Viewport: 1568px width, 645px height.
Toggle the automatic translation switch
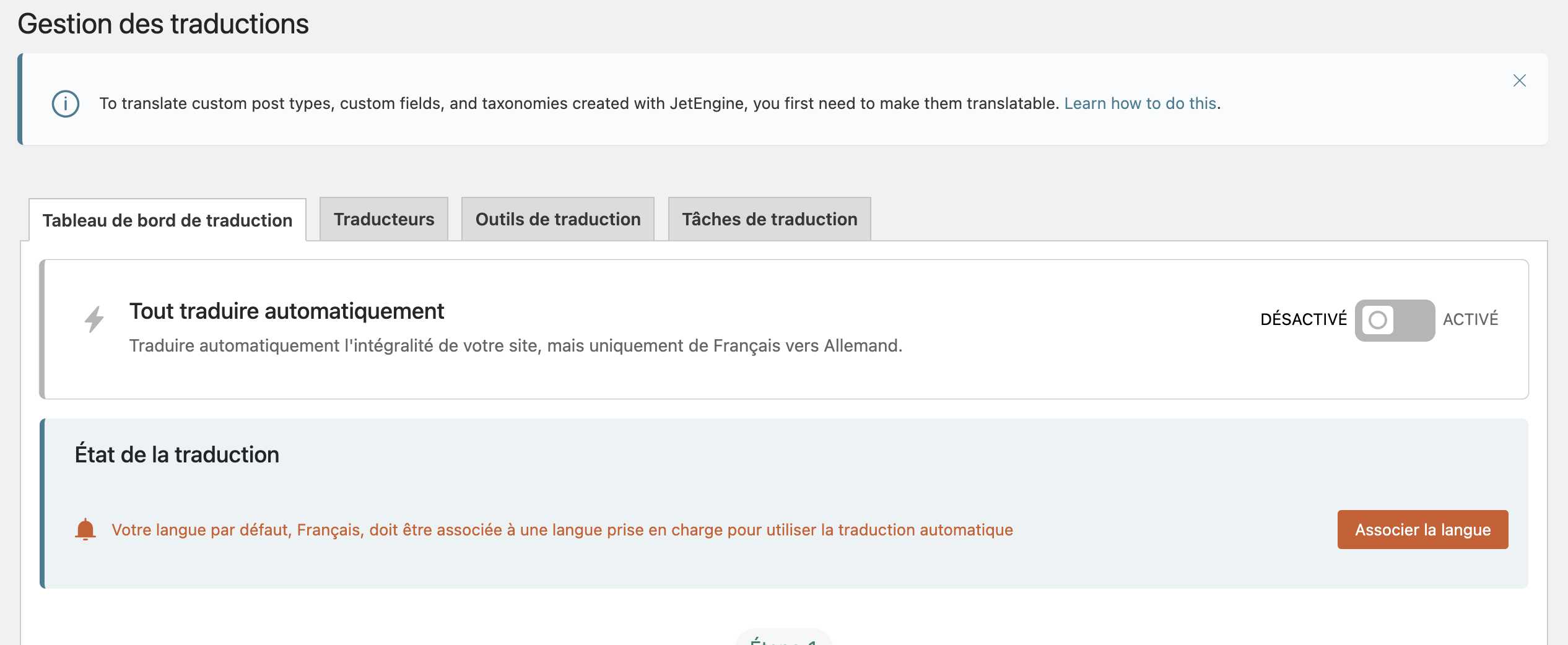(1395, 320)
